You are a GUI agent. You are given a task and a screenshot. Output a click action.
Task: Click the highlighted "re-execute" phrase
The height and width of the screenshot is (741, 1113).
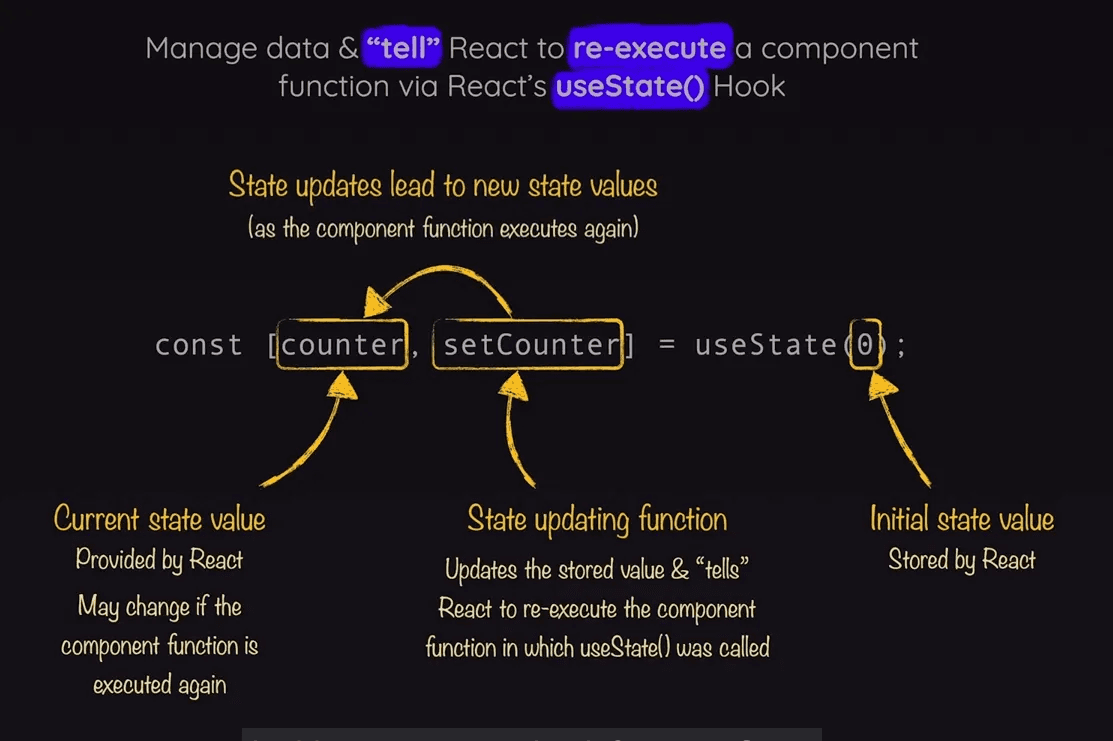tap(651, 48)
